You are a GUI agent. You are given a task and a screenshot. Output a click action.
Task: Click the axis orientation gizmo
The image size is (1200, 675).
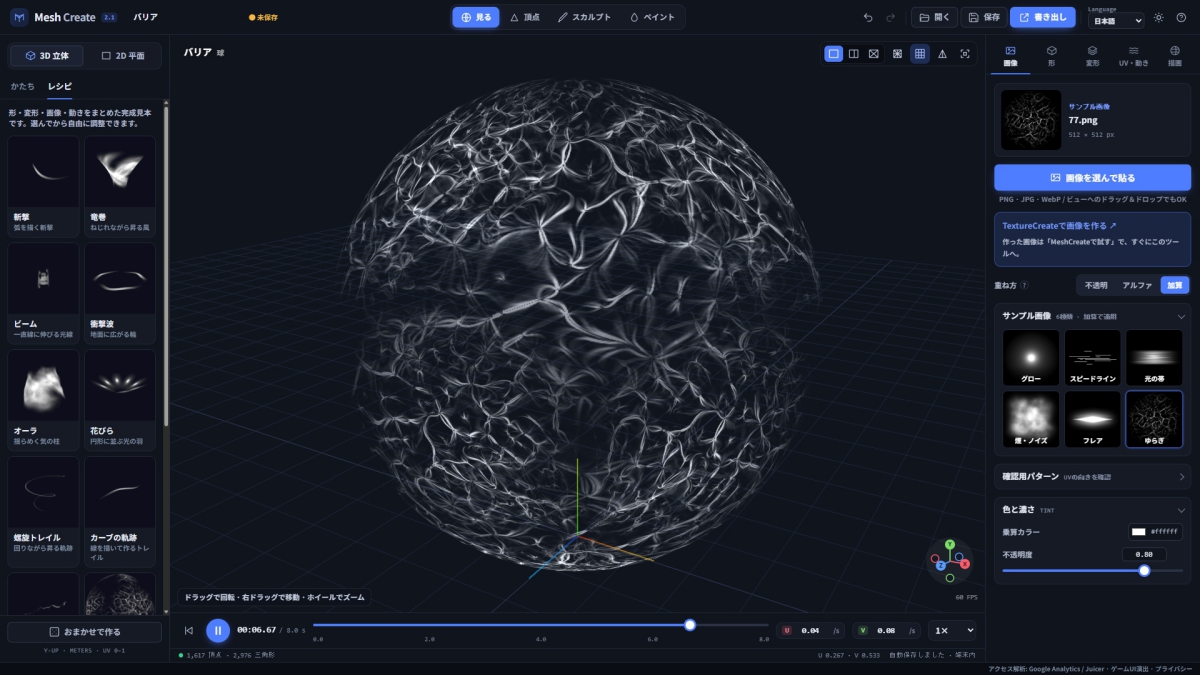950,562
